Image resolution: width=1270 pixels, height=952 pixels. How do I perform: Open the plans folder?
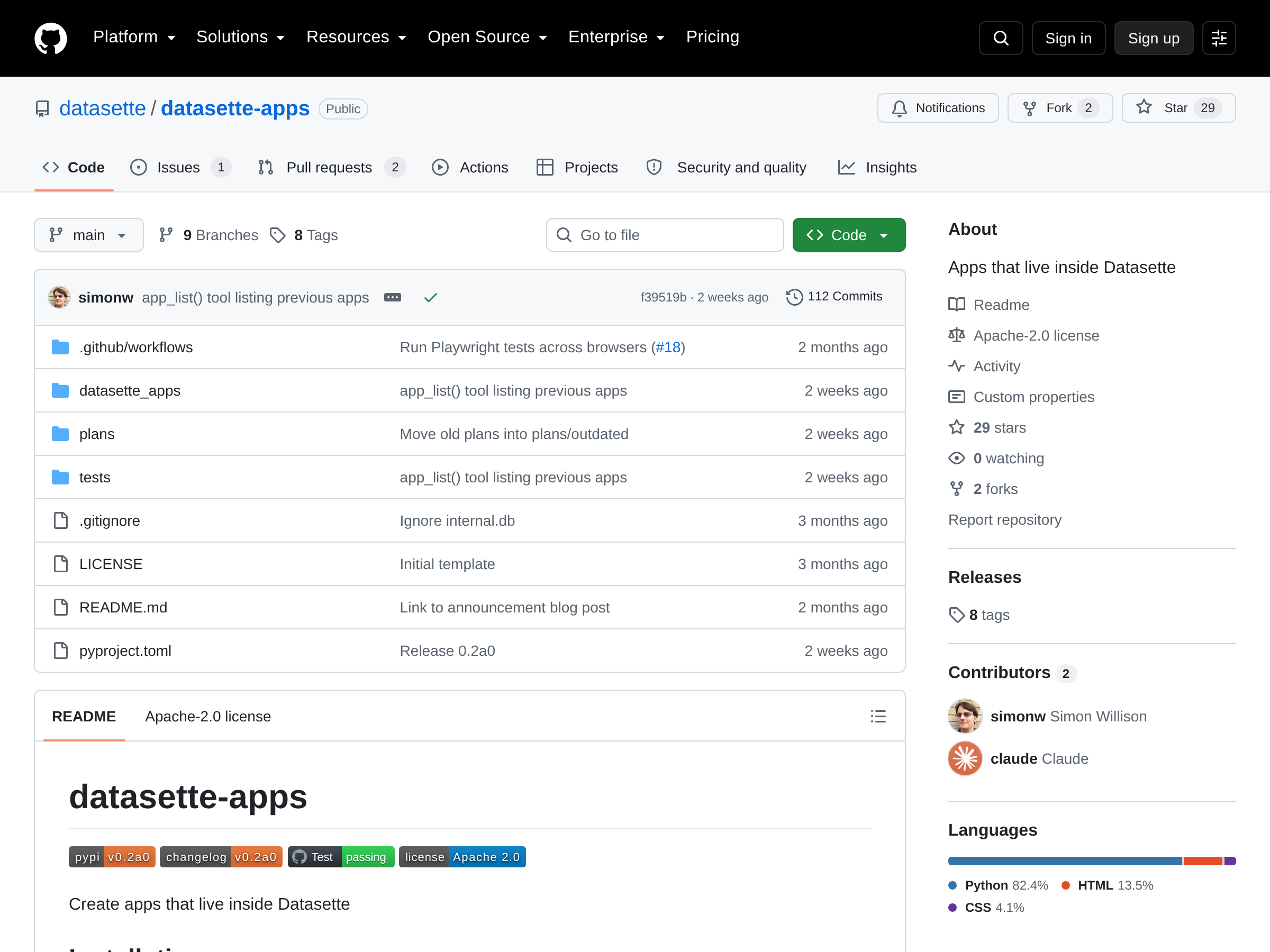coord(97,434)
